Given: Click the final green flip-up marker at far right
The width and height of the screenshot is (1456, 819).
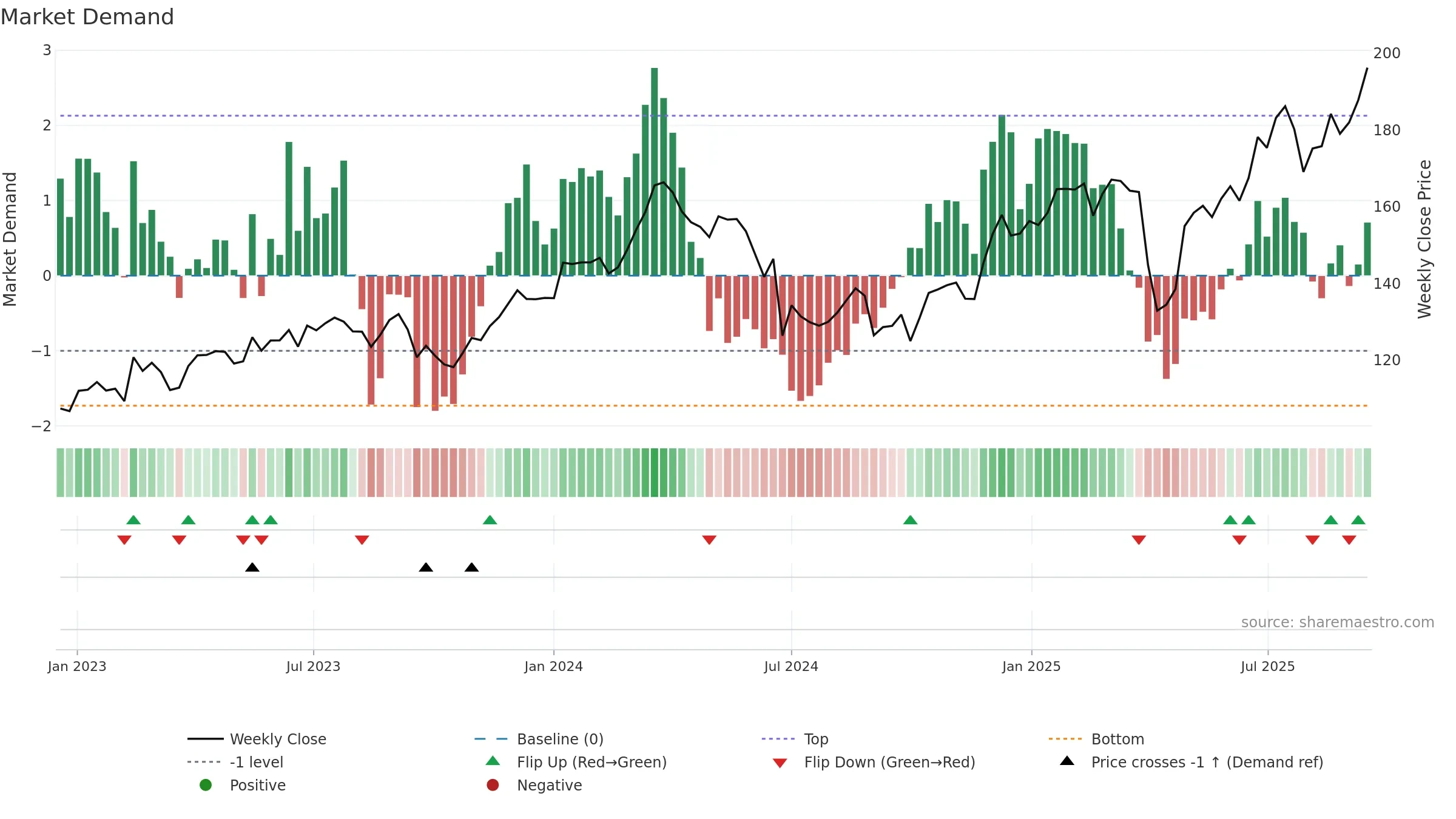Looking at the screenshot, I should point(1358,520).
